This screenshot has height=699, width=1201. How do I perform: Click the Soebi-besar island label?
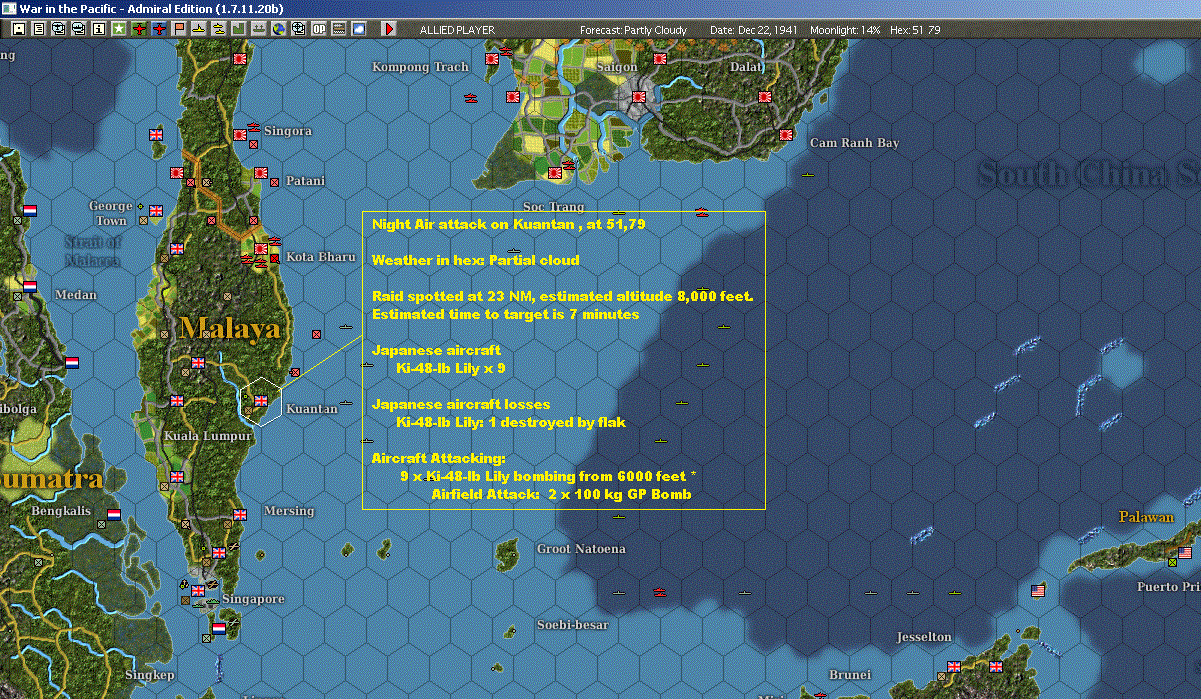pos(573,625)
